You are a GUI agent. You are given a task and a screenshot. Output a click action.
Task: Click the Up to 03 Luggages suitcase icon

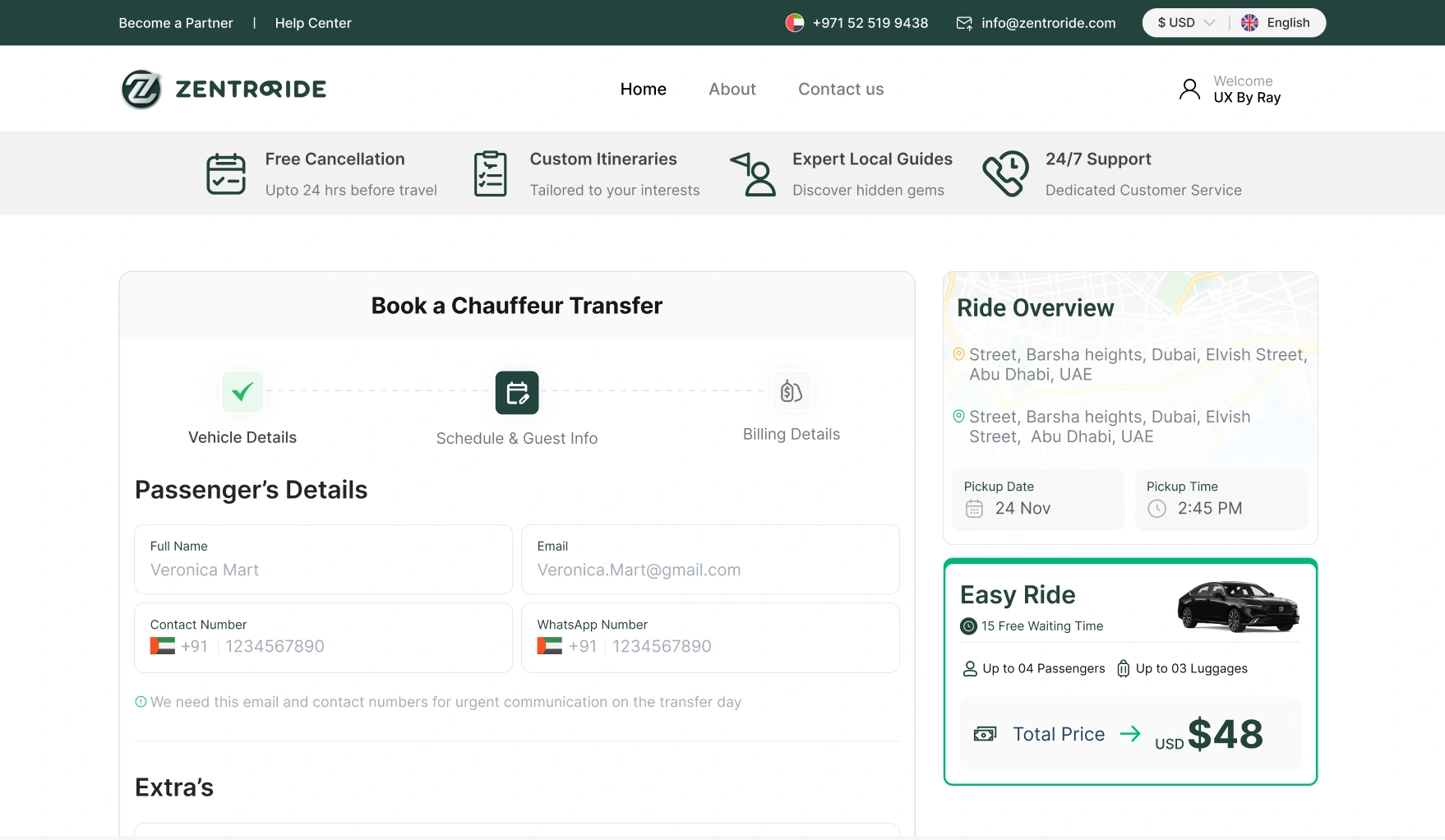pyautogui.click(x=1123, y=669)
